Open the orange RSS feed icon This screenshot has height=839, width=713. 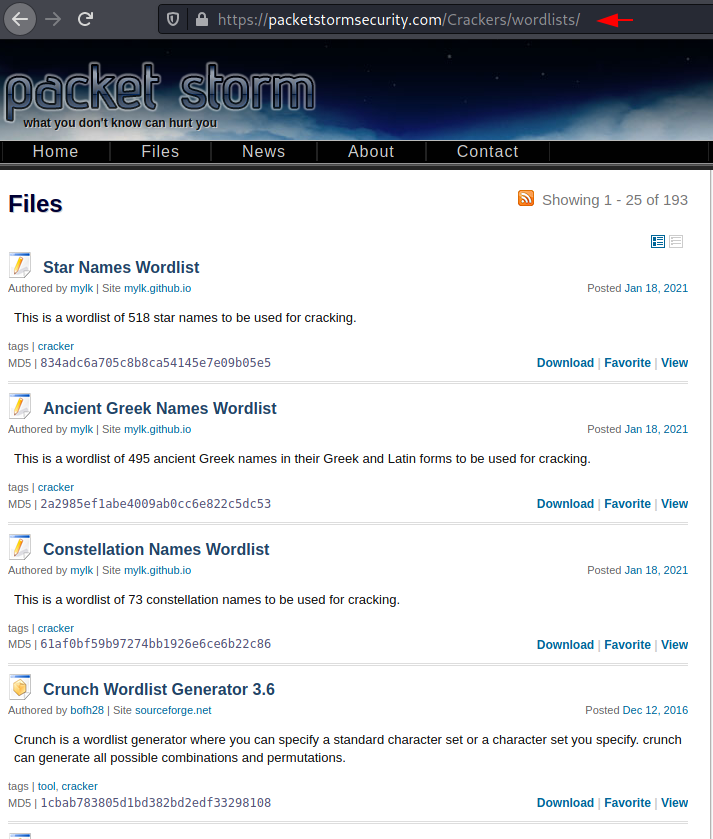pos(526,198)
